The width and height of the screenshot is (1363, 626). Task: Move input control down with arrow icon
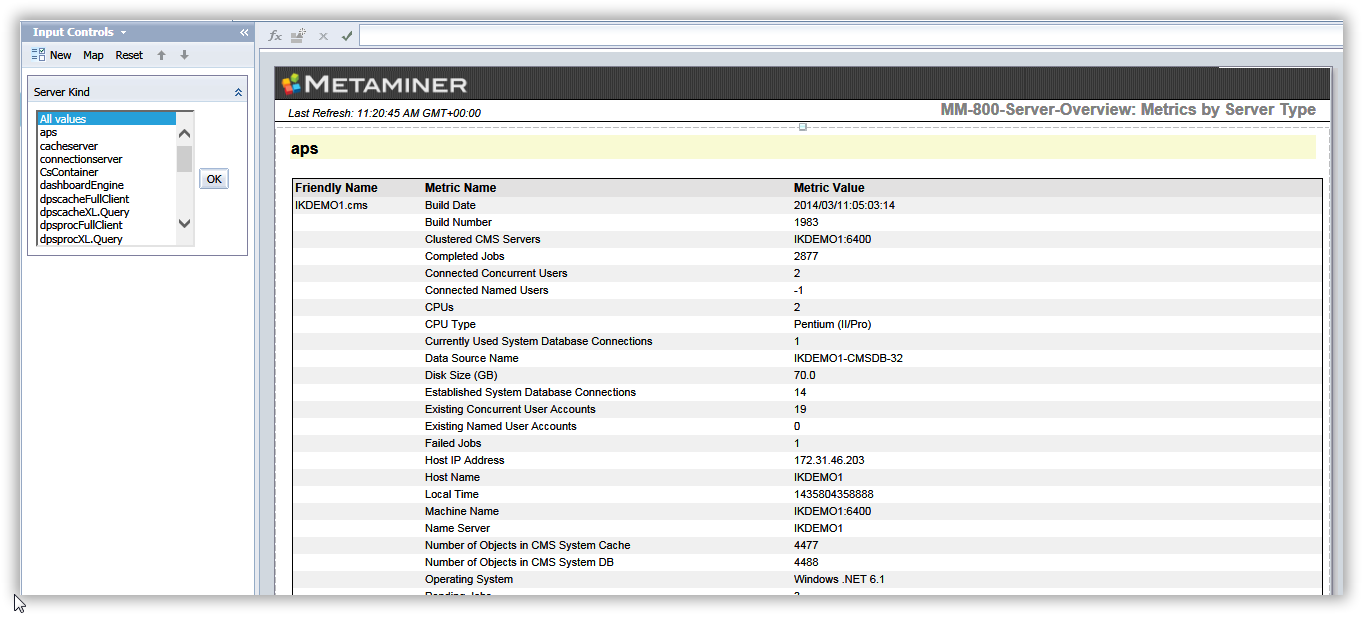coord(184,55)
